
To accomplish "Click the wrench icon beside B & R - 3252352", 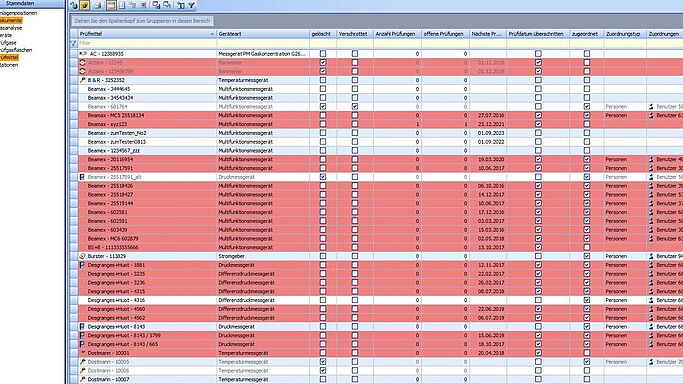I will 82,80.
